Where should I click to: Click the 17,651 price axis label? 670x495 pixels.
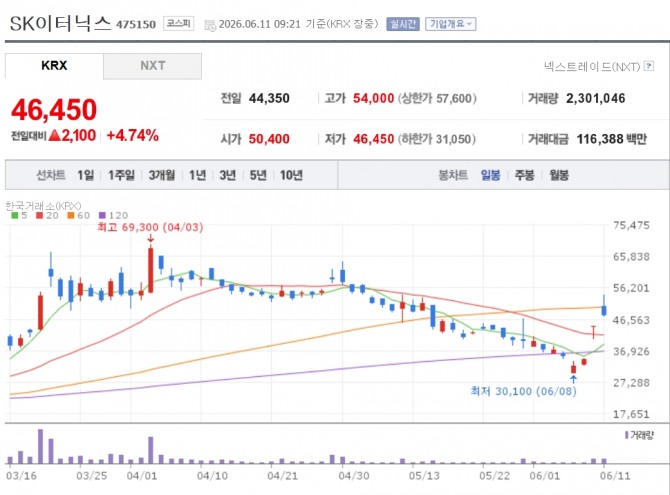631,414
